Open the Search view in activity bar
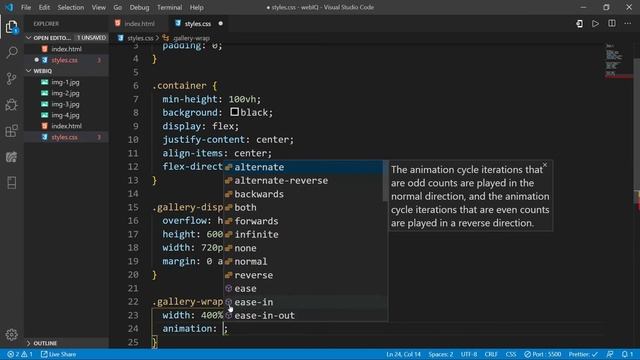 click(x=11, y=52)
